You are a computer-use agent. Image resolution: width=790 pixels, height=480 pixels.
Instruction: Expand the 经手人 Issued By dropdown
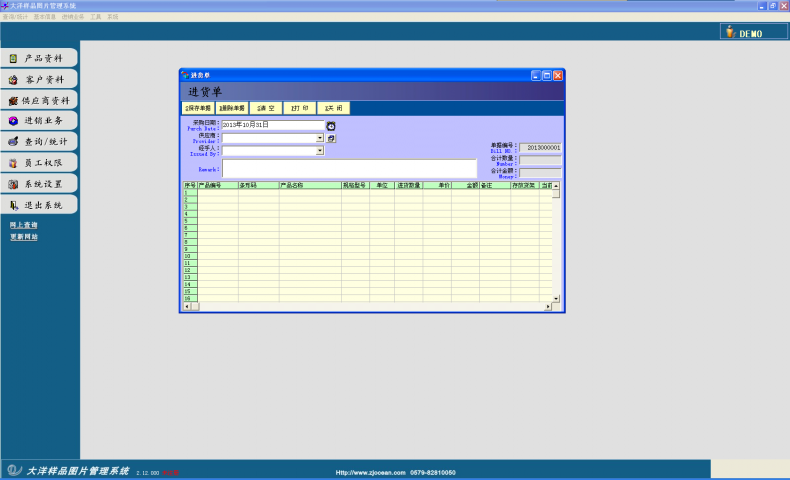[x=320, y=151]
